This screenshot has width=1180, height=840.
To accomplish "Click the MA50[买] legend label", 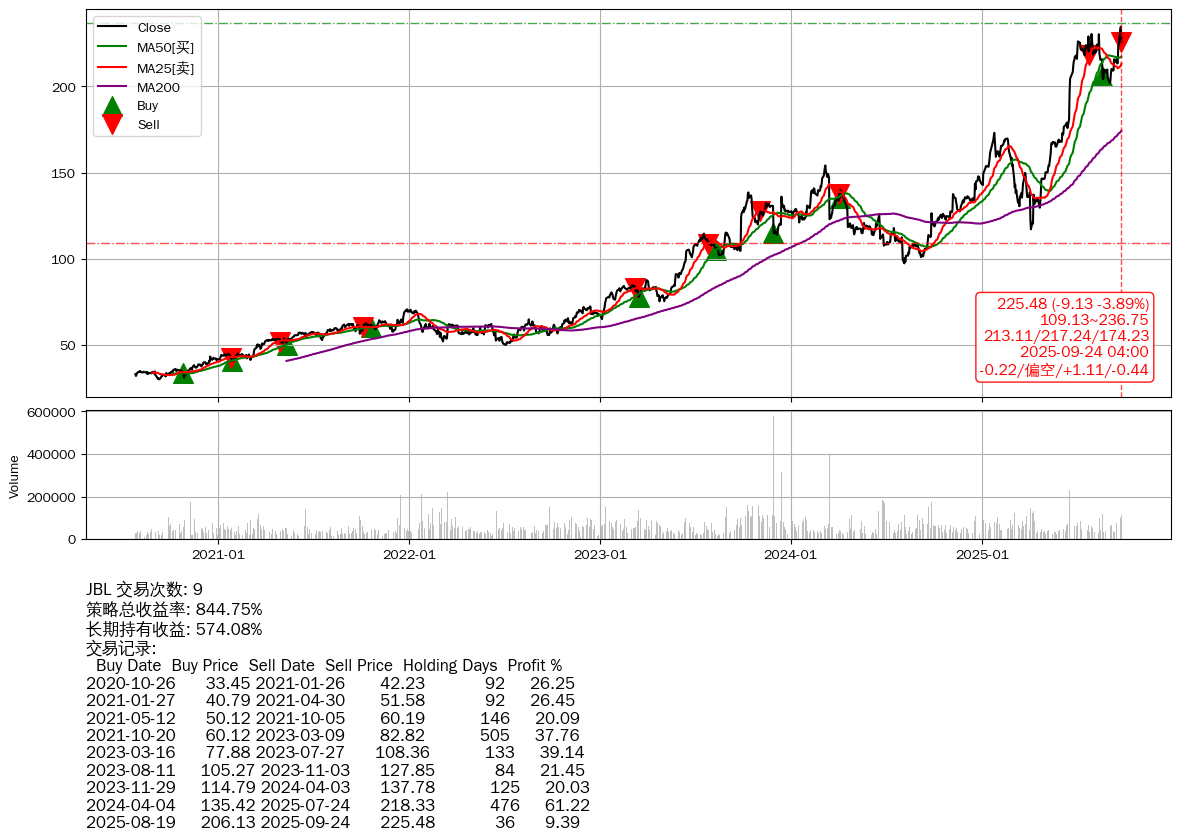I will tap(165, 48).
